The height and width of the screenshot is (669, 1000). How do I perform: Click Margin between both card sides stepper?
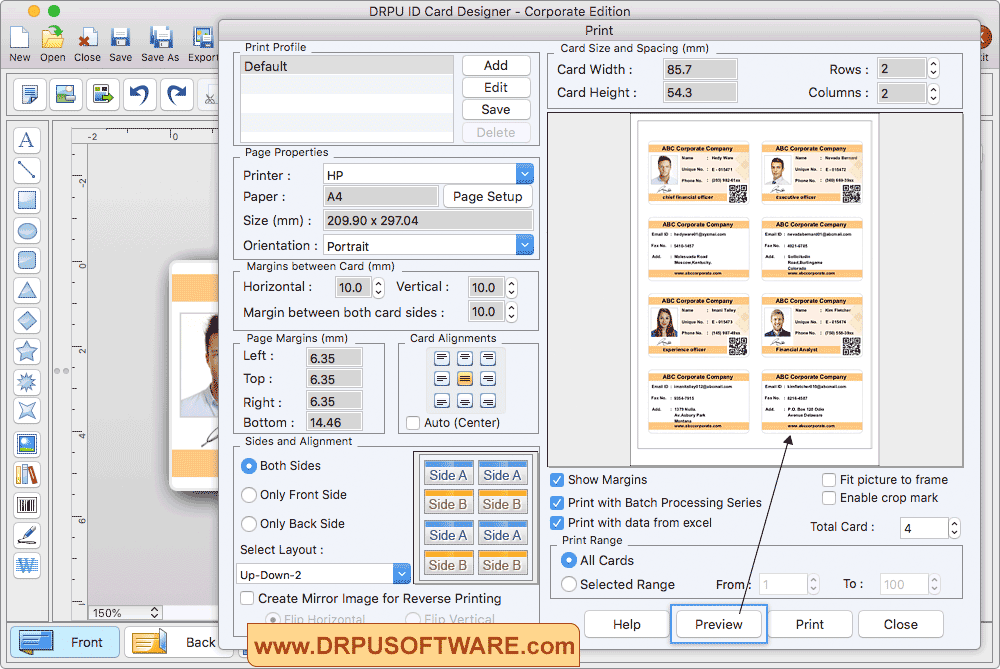click(x=511, y=312)
